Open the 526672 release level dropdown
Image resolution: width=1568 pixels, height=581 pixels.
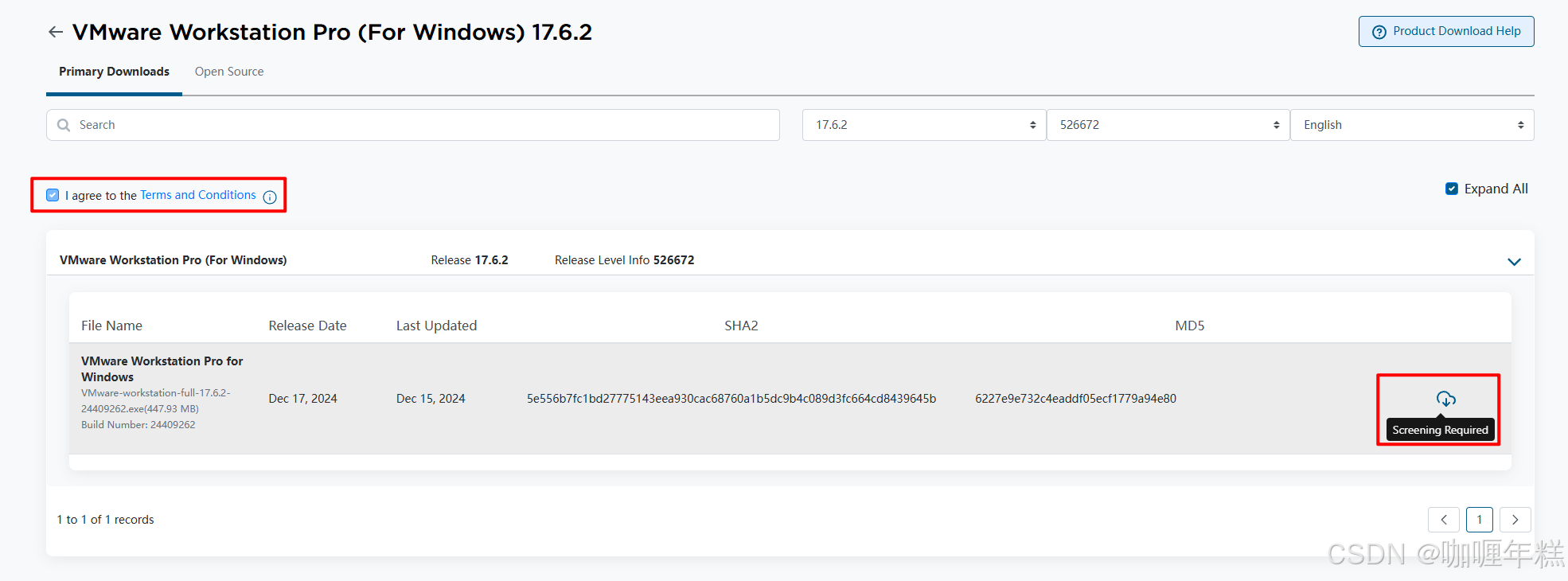[x=1168, y=125]
